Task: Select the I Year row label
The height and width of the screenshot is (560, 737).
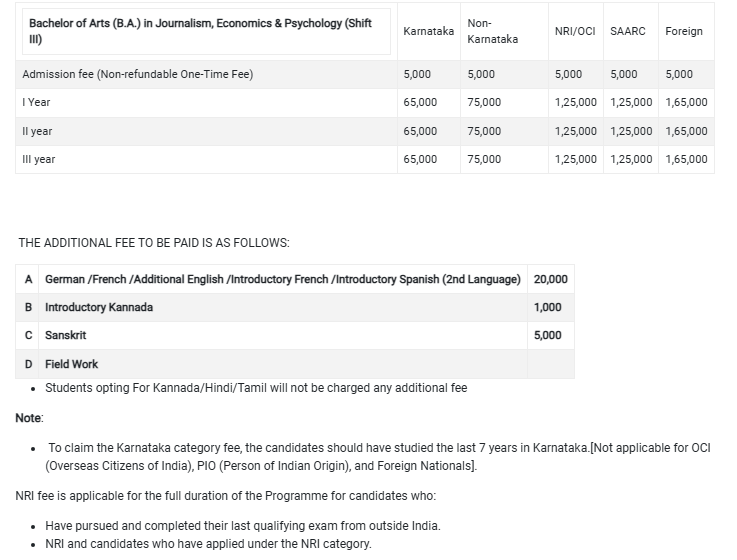Action: pos(36,102)
